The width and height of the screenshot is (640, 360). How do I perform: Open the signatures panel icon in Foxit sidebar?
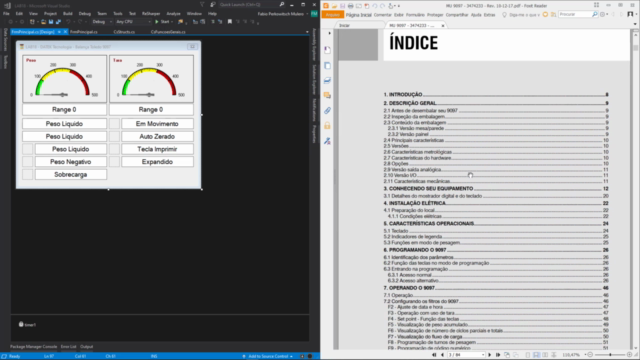coord(327,141)
